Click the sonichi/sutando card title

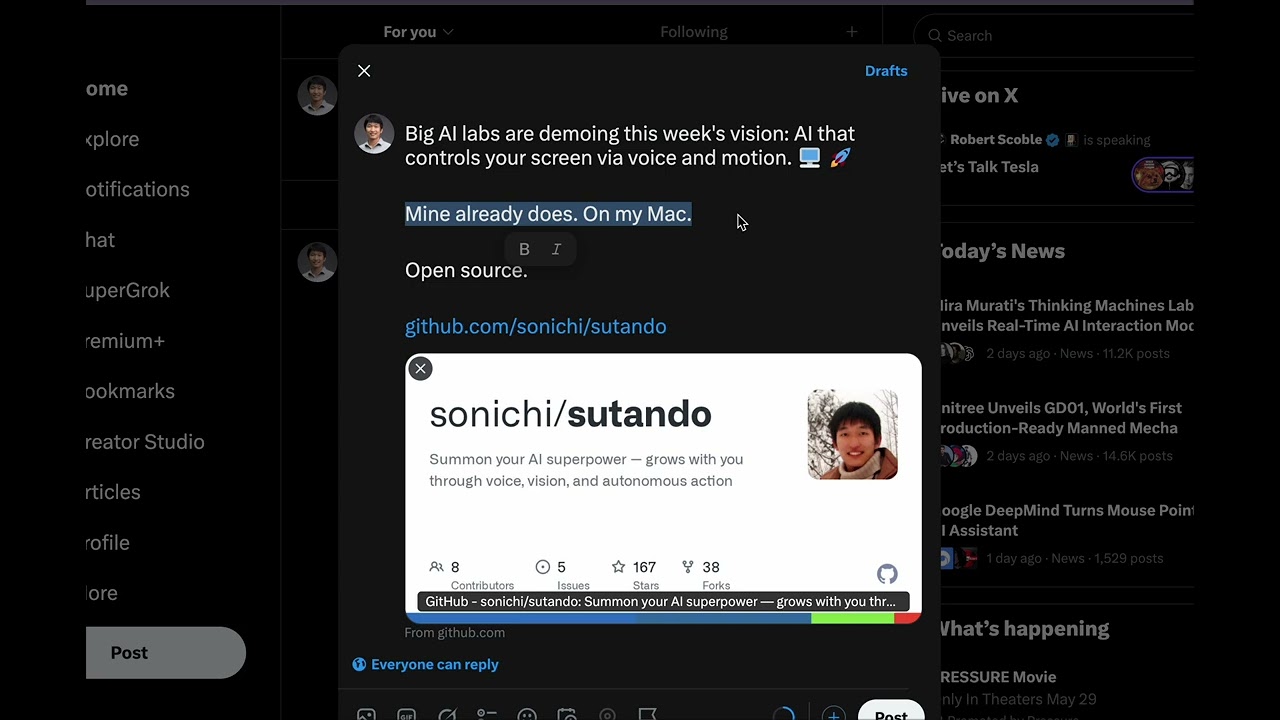click(570, 414)
